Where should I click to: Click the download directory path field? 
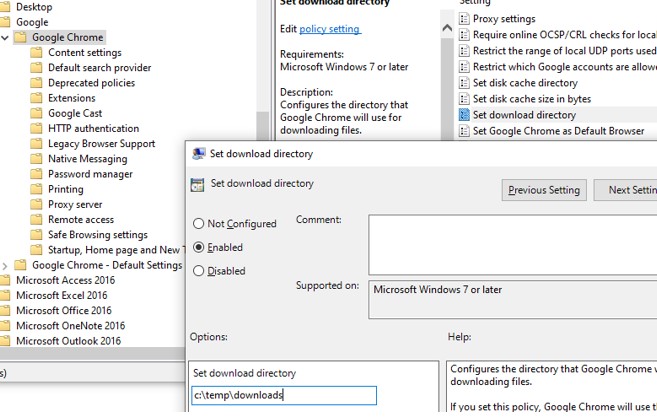pos(284,395)
